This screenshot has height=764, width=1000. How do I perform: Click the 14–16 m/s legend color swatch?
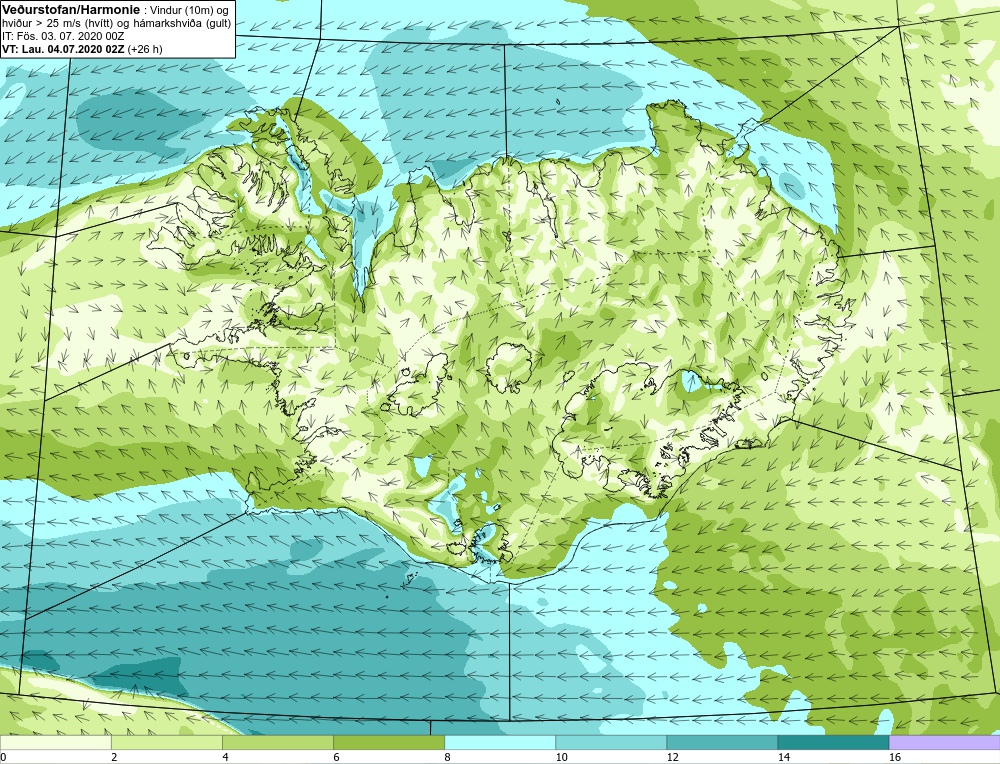[x=832, y=742]
